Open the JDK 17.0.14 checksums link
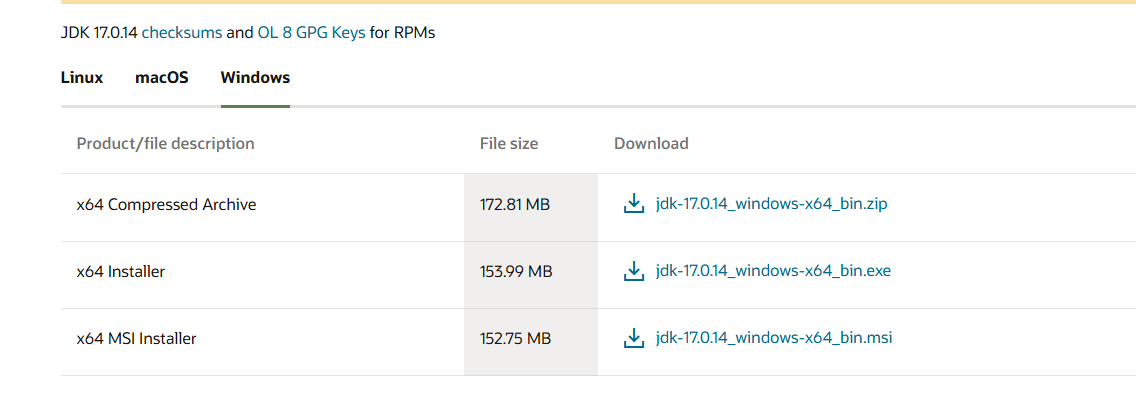This screenshot has height=400, width=1136. point(182,33)
